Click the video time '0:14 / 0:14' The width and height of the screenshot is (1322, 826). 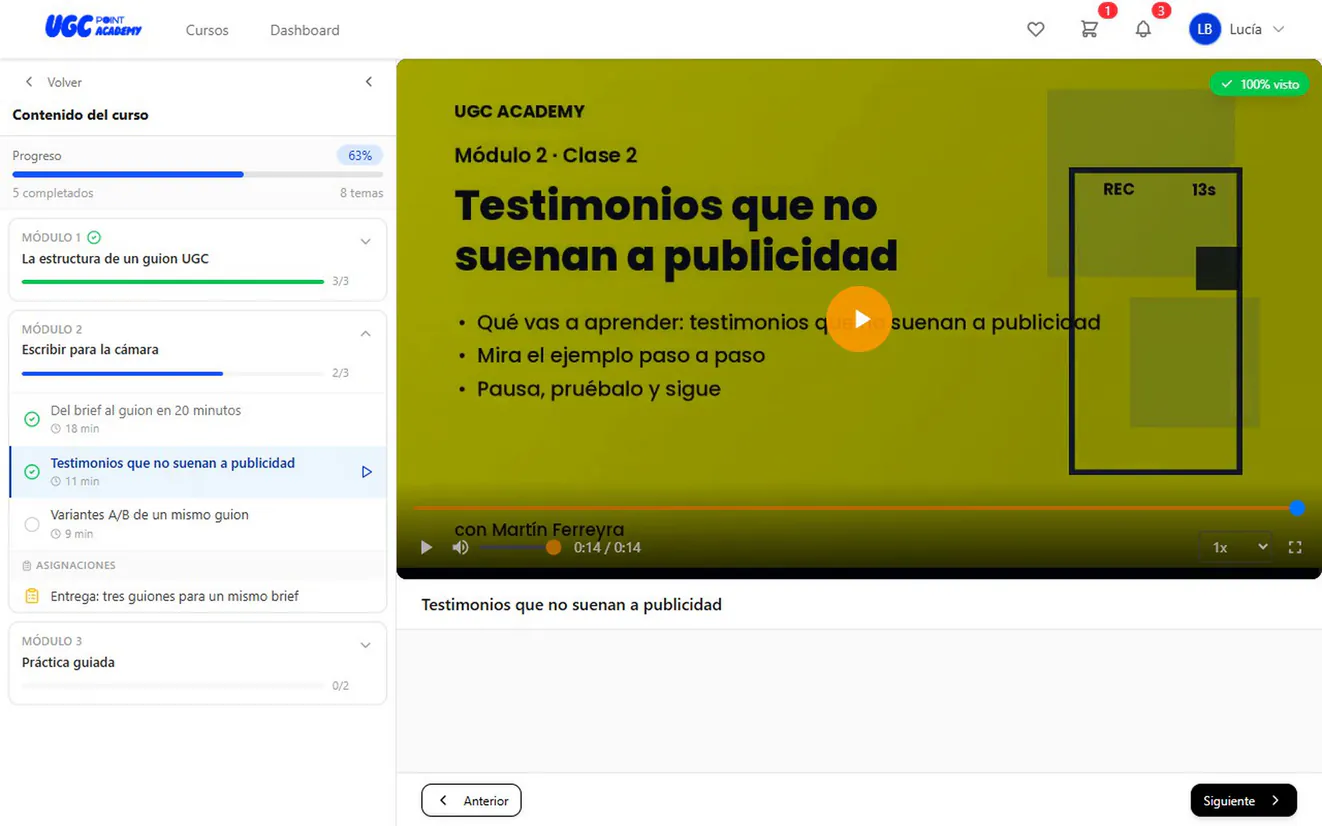pos(607,548)
